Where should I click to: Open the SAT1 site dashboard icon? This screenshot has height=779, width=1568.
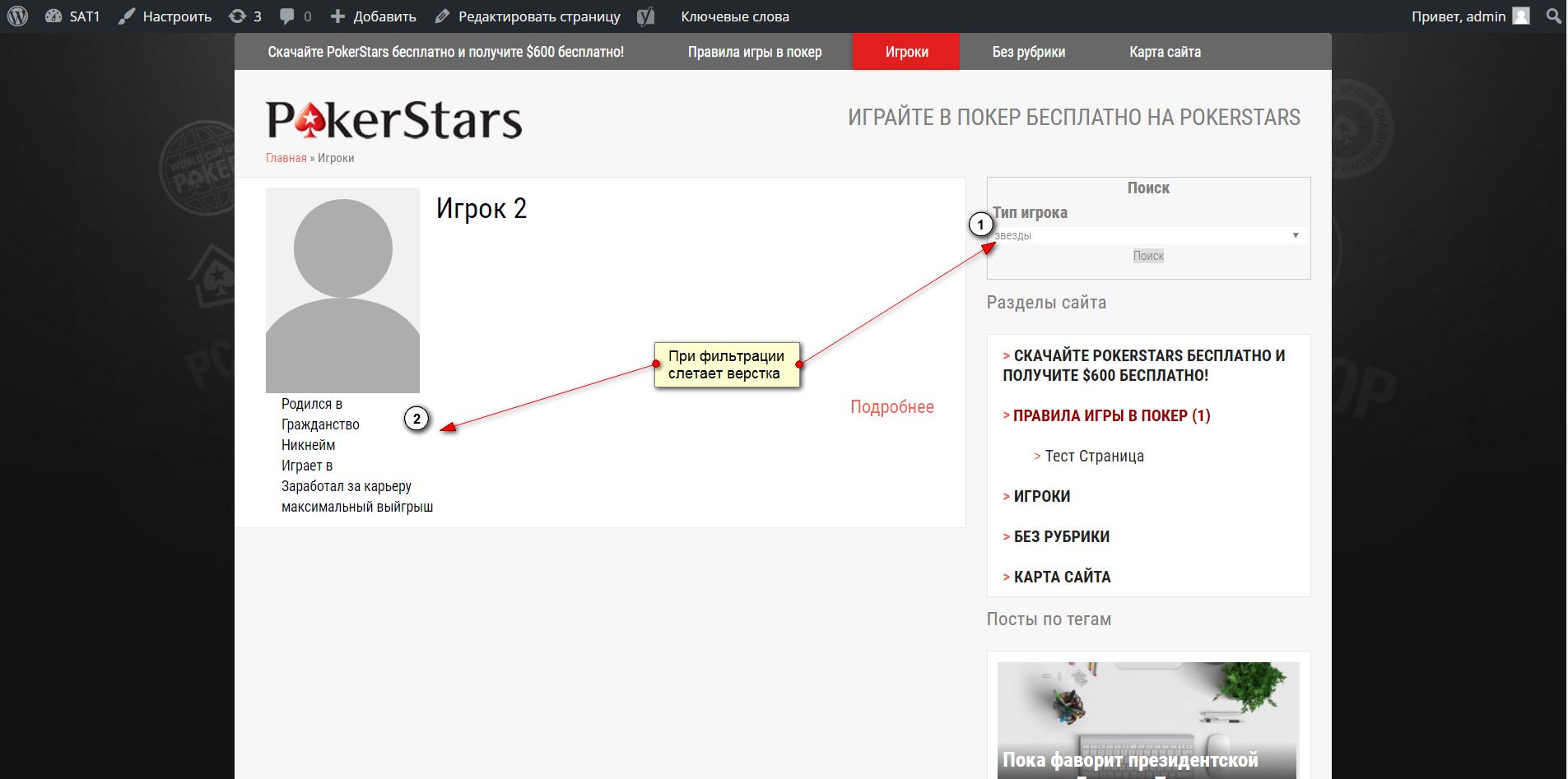pos(54,16)
